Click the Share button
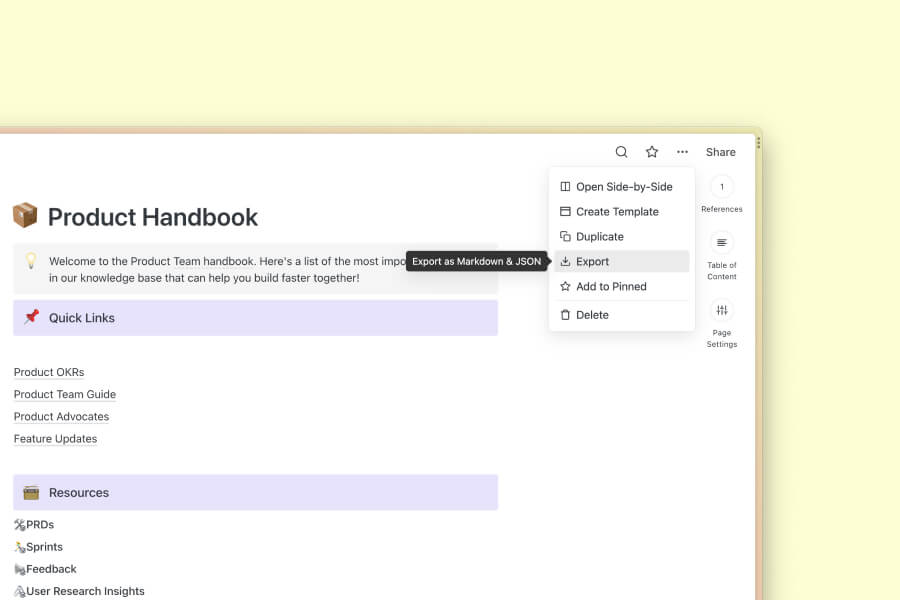 click(x=720, y=152)
